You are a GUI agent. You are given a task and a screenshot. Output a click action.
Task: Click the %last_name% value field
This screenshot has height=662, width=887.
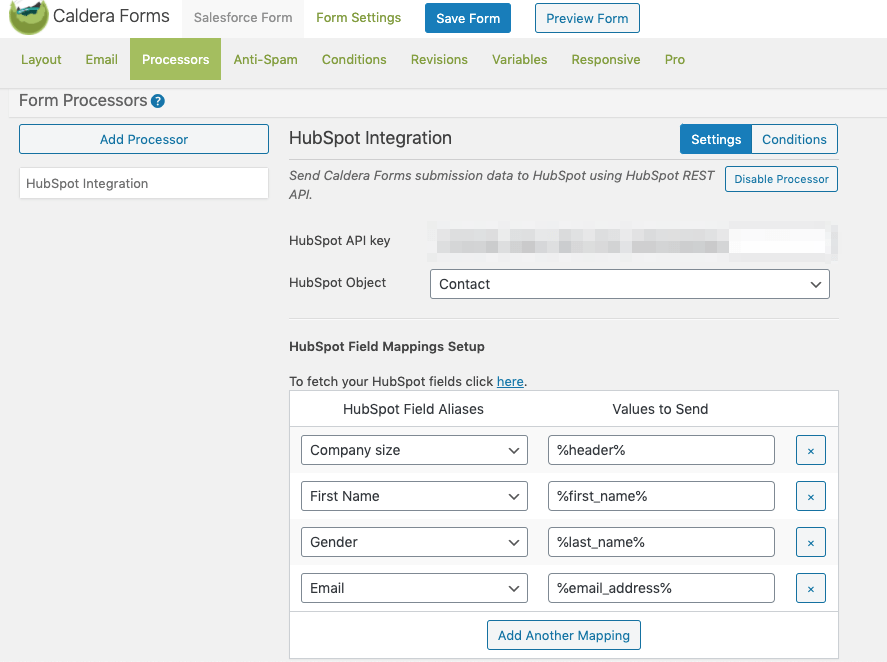click(x=661, y=542)
